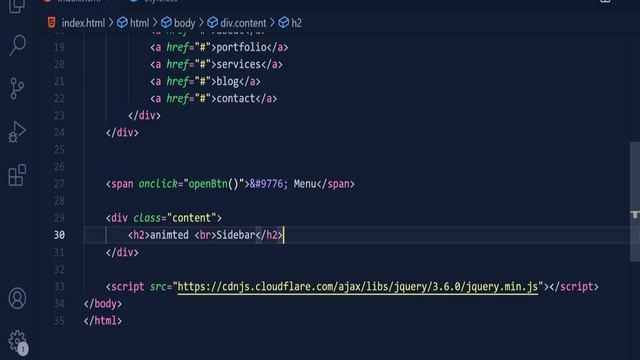The image size is (640, 360).
Task: Click line number 33 in gutter
Action: pyautogui.click(x=59, y=287)
